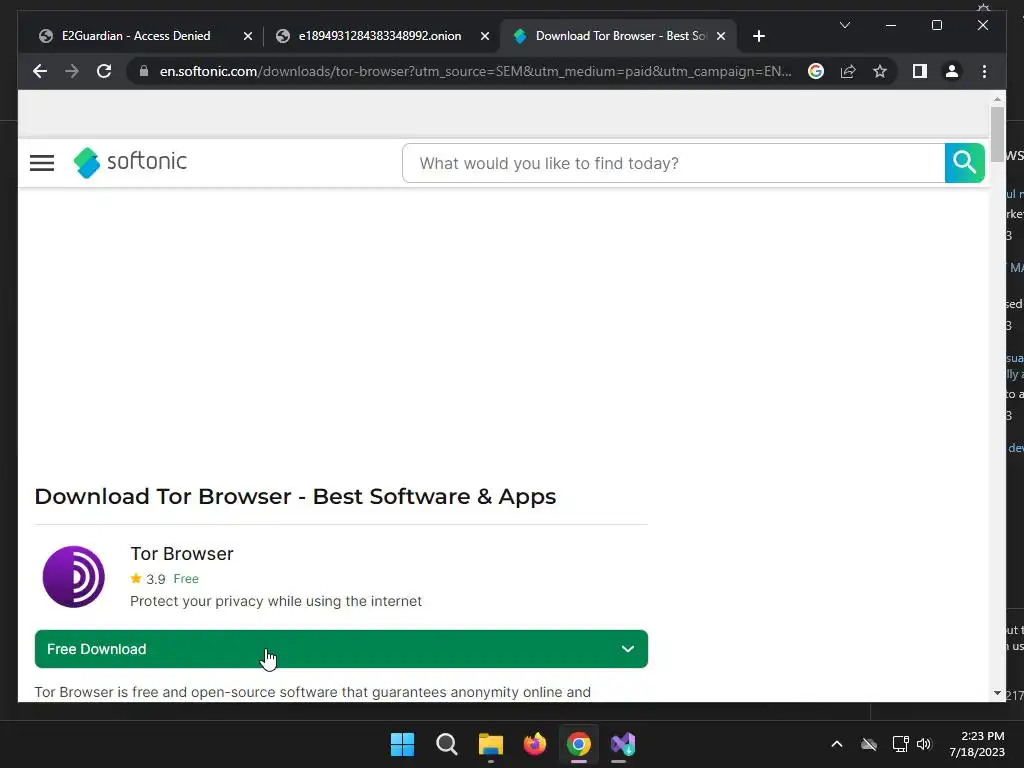
Task: Open the network status tray icon
Action: pos(901,744)
